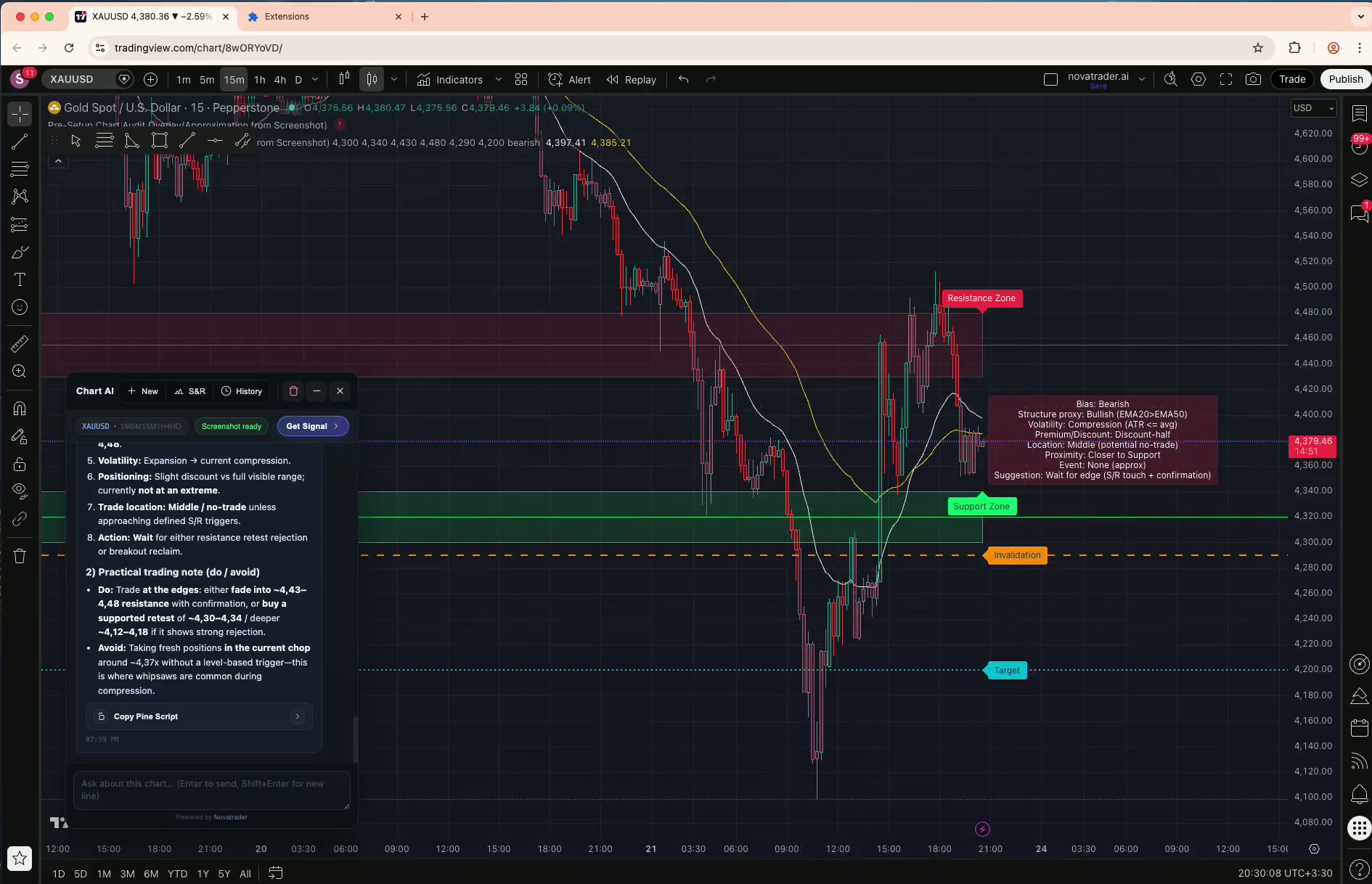Open chart settings hexagon icon

tap(1199, 79)
